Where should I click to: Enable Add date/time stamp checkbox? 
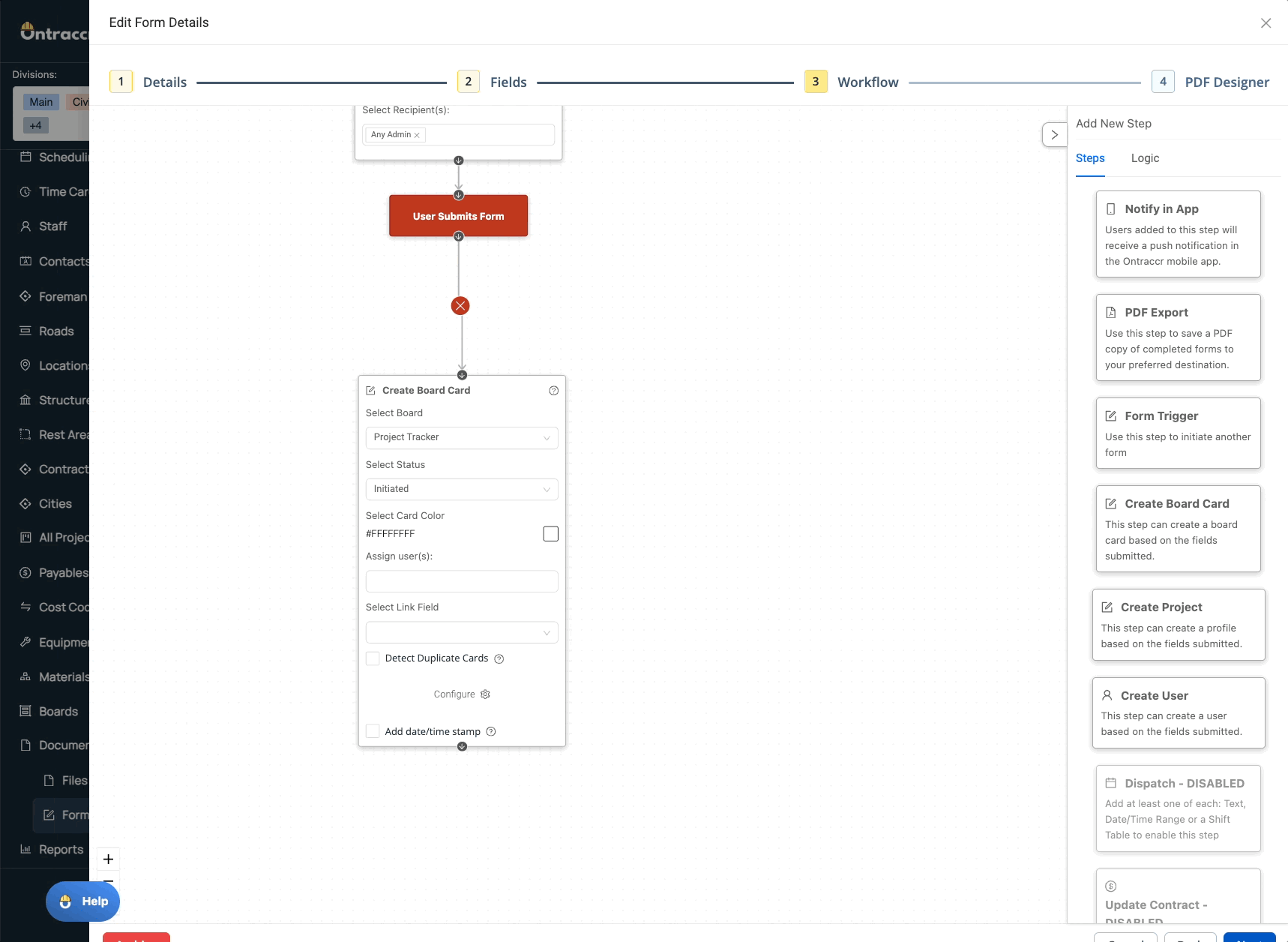[x=373, y=731]
